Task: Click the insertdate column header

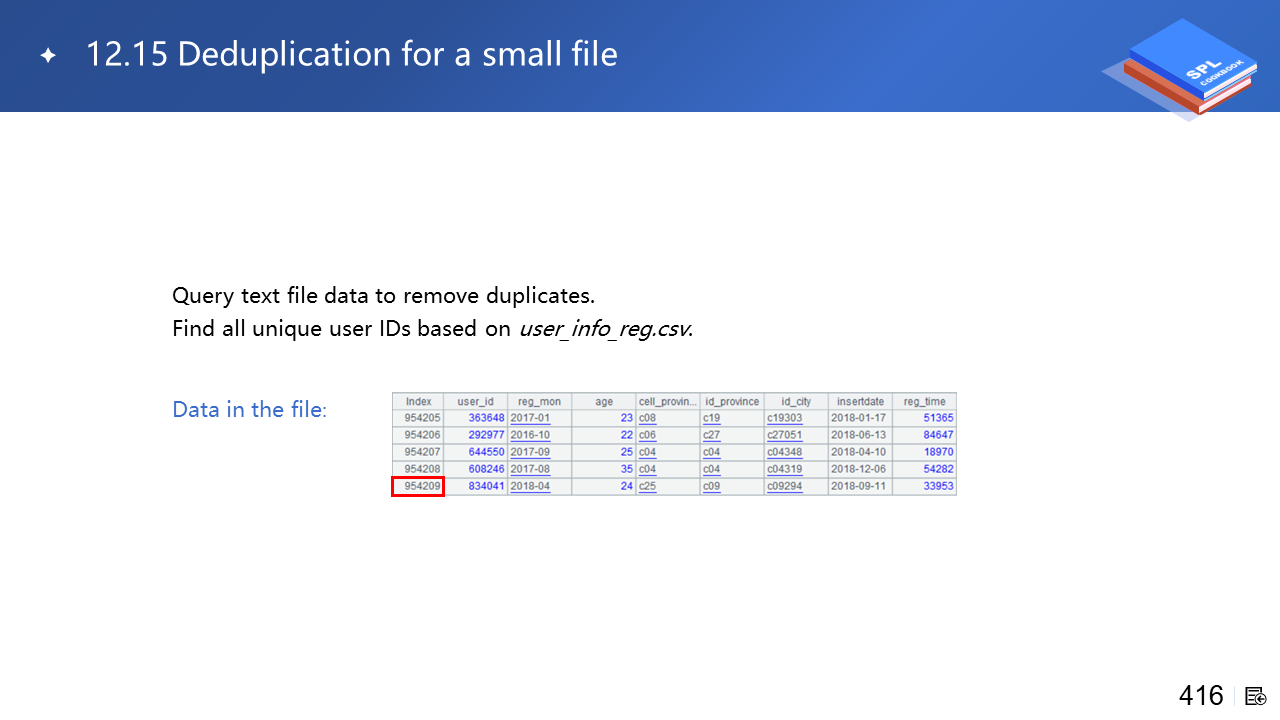Action: (x=859, y=402)
